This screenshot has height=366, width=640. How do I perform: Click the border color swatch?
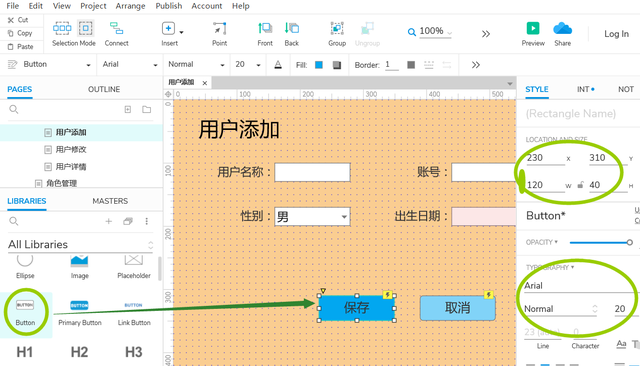coord(411,65)
